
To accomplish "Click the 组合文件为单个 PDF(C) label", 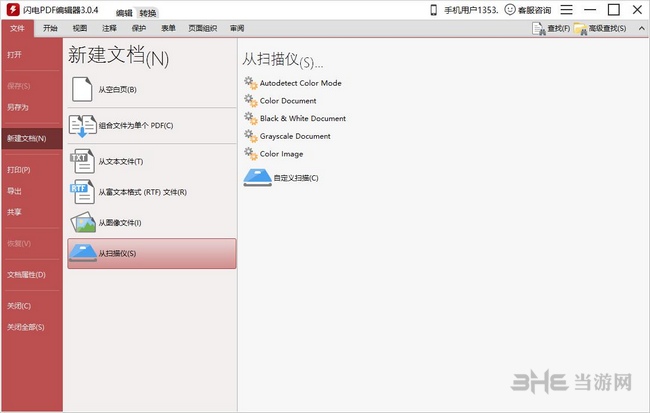I will pos(136,126).
